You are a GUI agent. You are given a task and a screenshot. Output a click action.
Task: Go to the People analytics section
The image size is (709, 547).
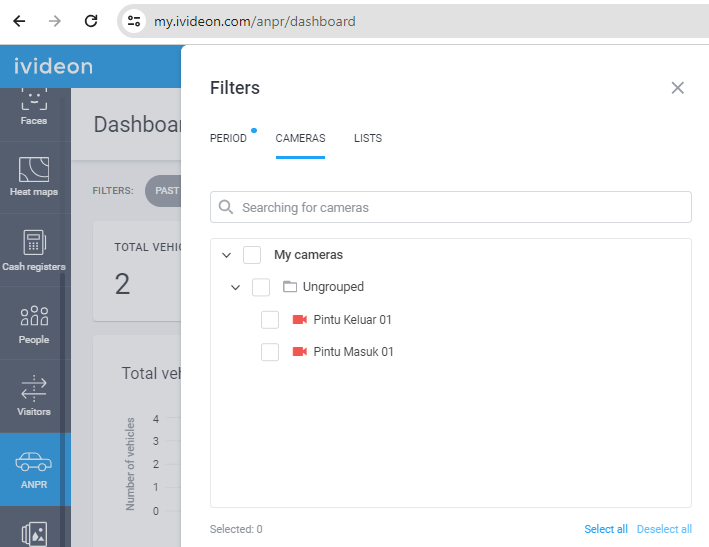pyautogui.click(x=34, y=323)
